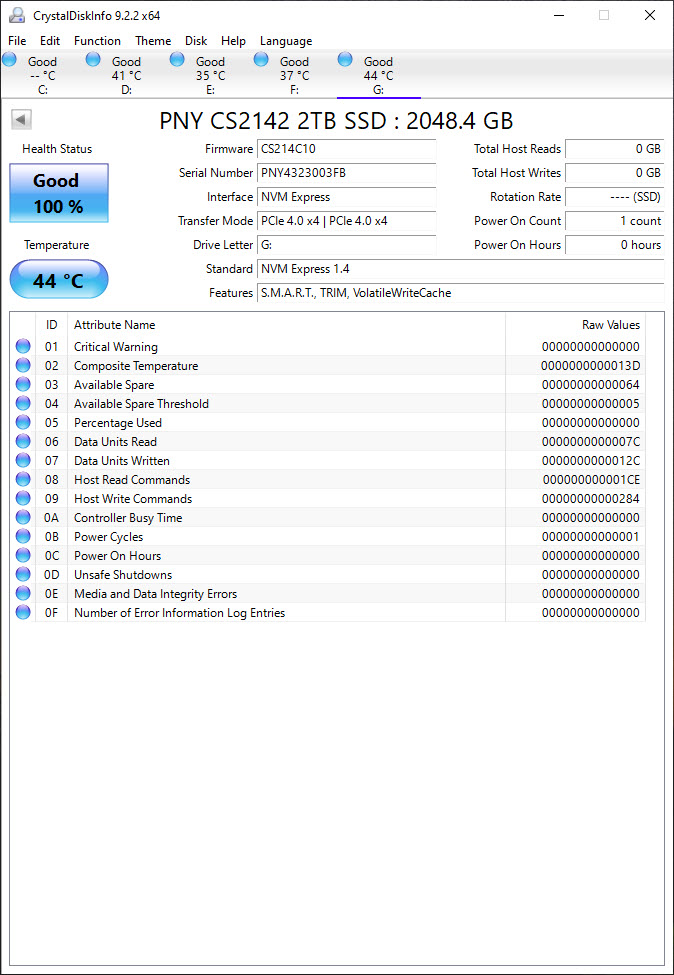674x975 pixels.
Task: Click the Total Host Reads value 0 GB
Action: (614, 149)
